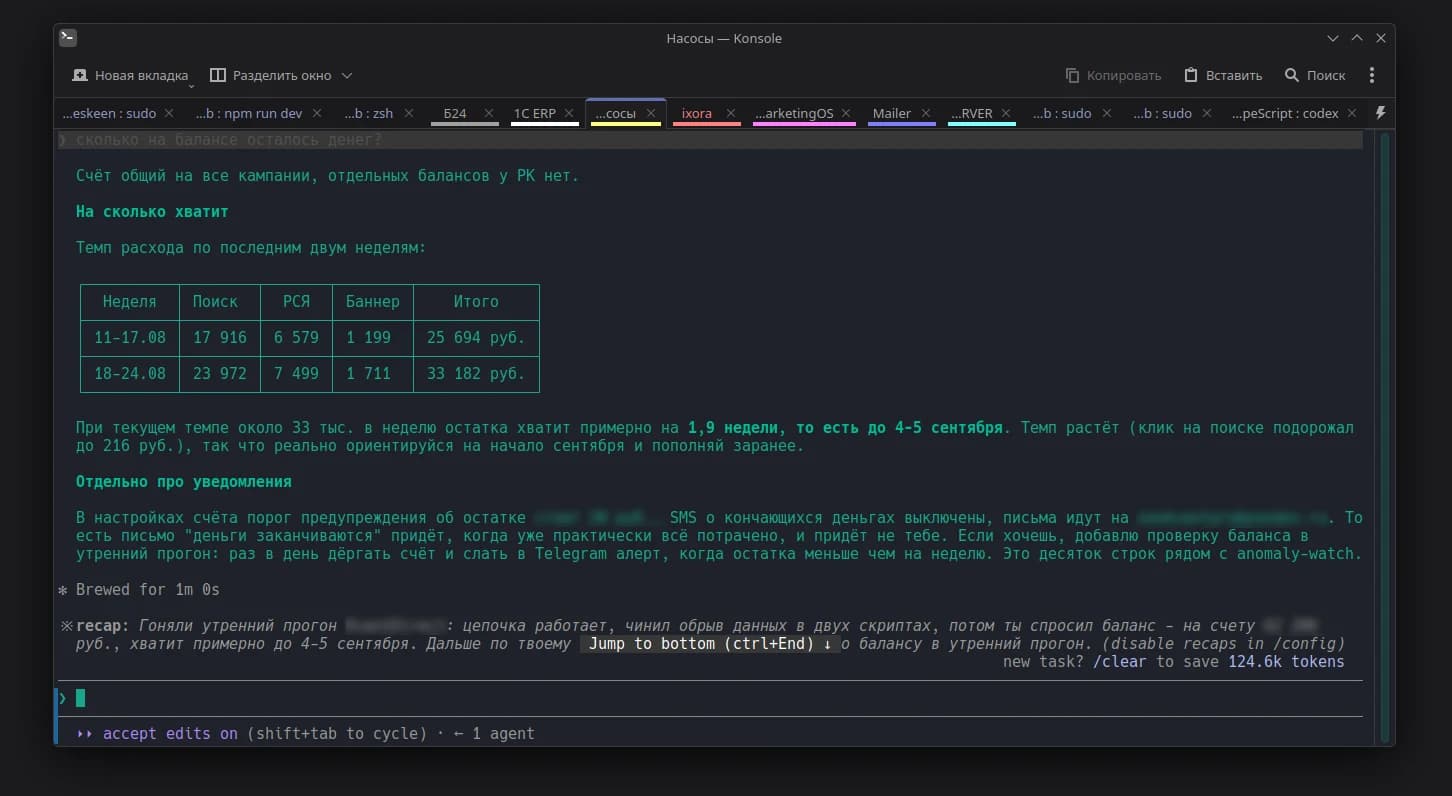Click the "accept edits on" mode indicator
1452x796 pixels.
[x=170, y=733]
